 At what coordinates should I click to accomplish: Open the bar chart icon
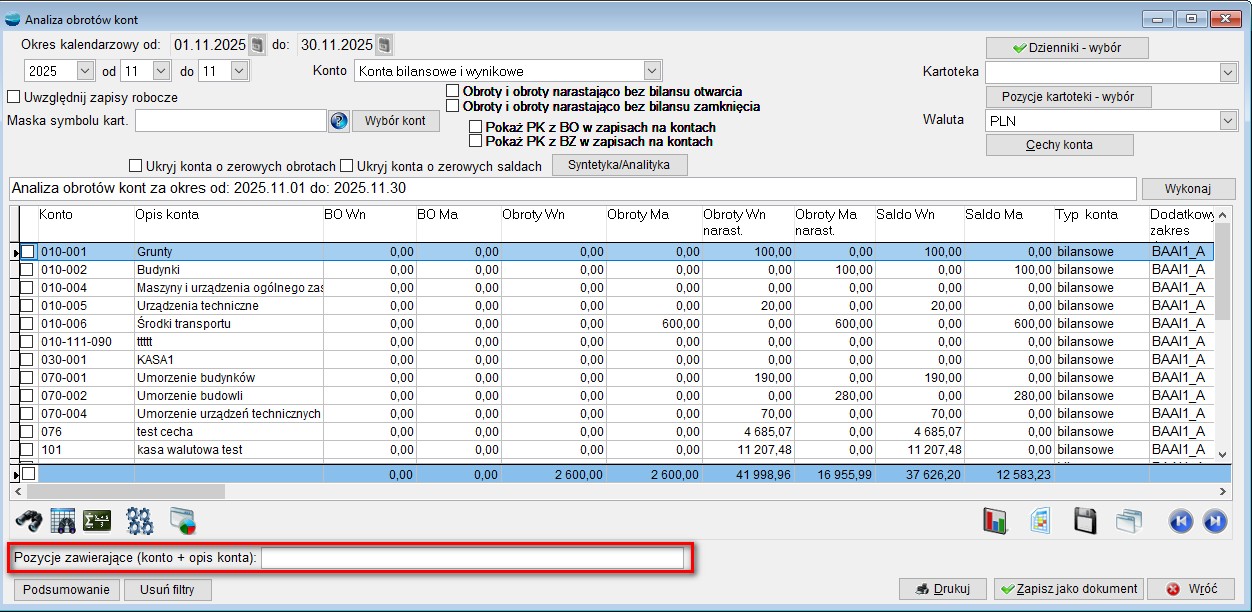[995, 521]
